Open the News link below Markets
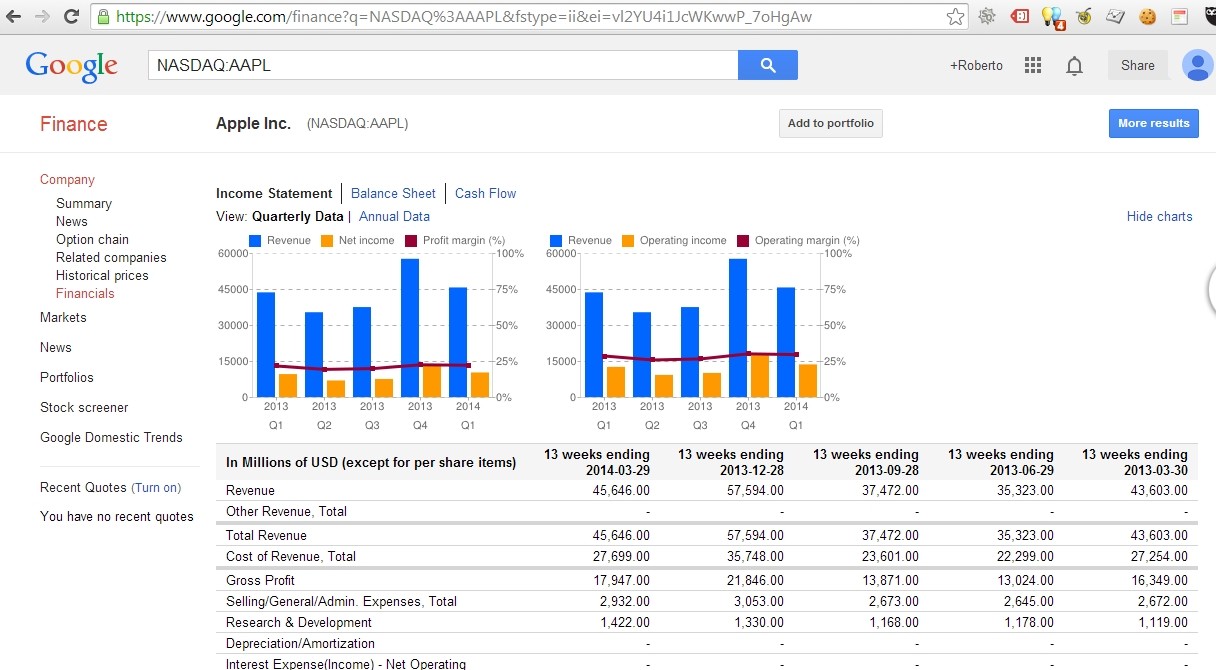 tap(56, 348)
